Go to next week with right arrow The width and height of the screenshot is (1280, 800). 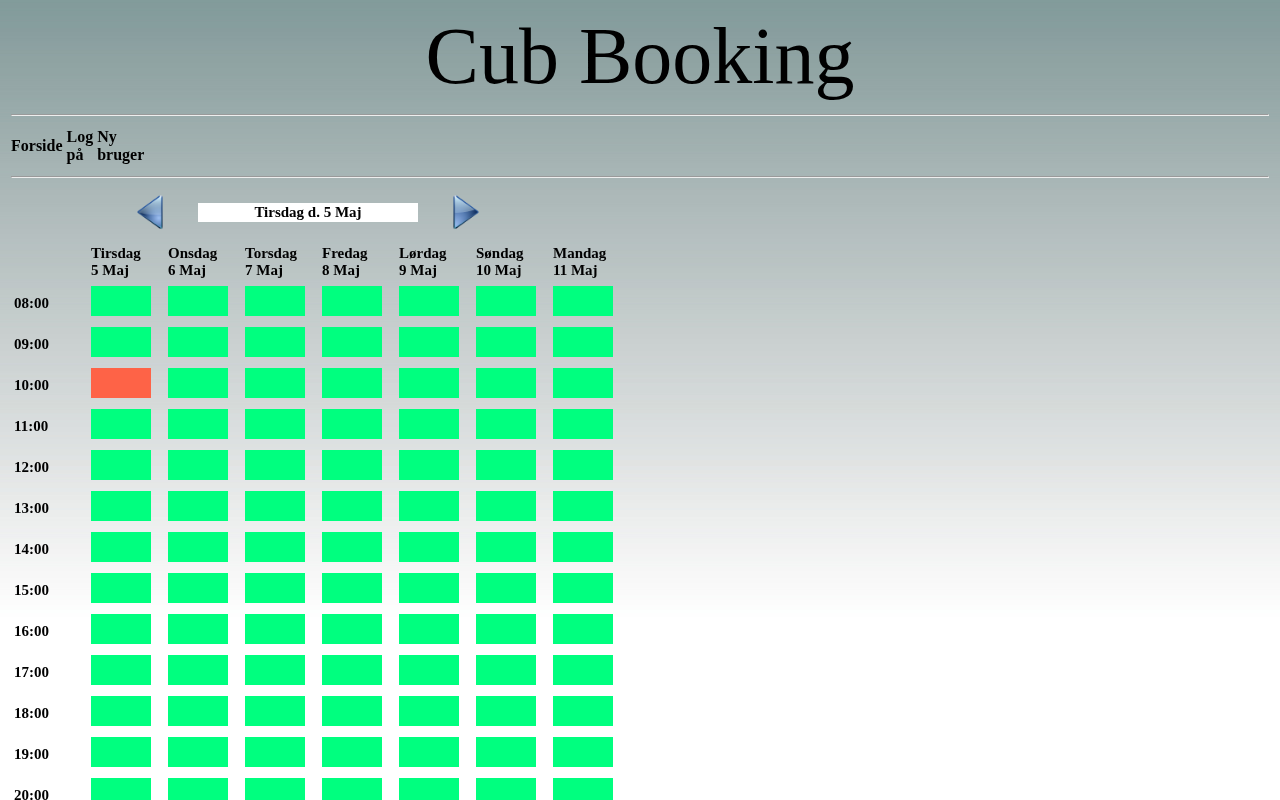coord(466,212)
